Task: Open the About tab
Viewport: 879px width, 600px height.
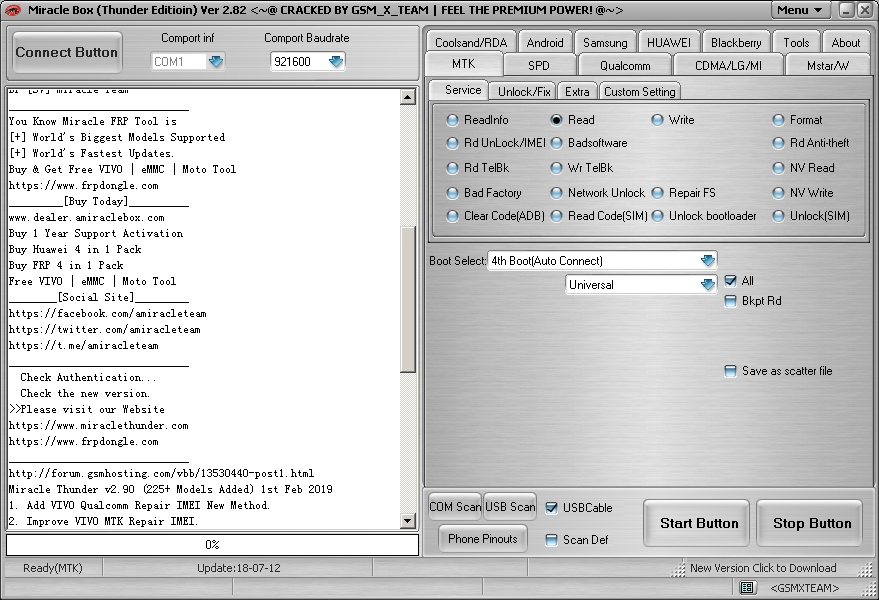Action: click(x=845, y=43)
